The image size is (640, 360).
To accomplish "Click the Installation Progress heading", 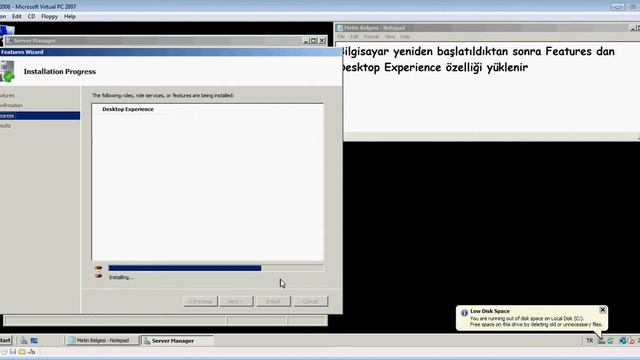I will coord(60,71).
